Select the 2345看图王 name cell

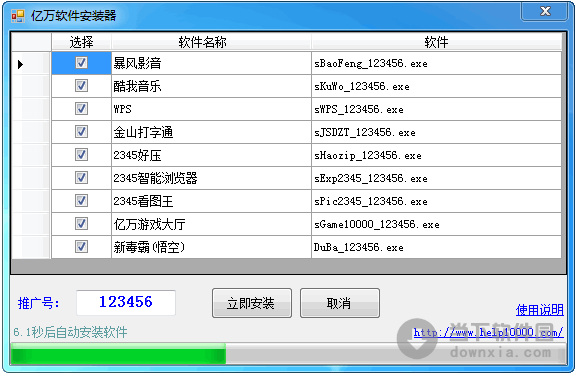coord(211,201)
